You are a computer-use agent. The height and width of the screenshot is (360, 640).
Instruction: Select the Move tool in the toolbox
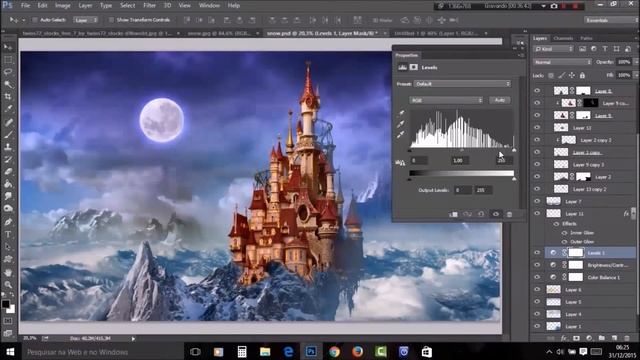8,47
